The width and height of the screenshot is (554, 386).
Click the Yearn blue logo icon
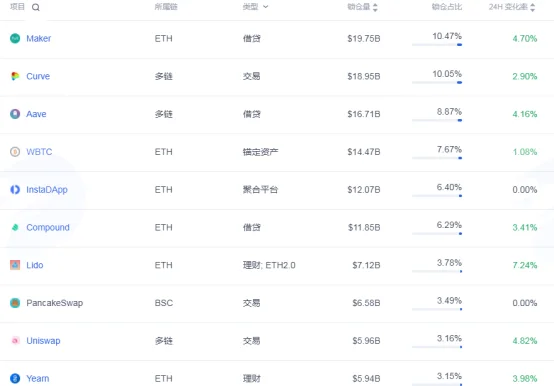click(x=15, y=378)
